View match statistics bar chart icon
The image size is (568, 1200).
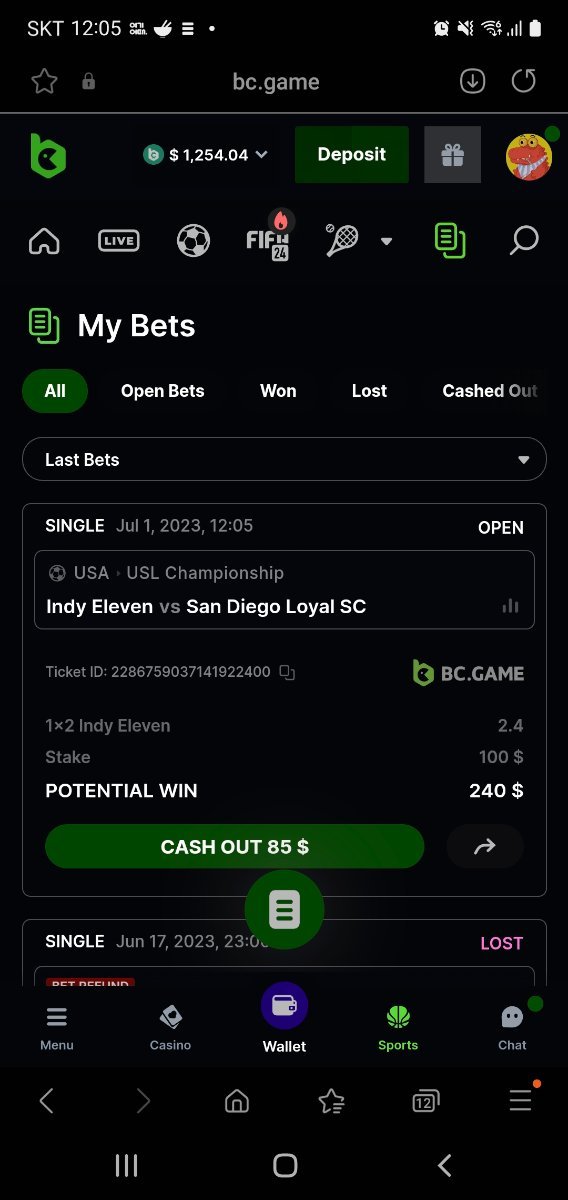tap(510, 606)
